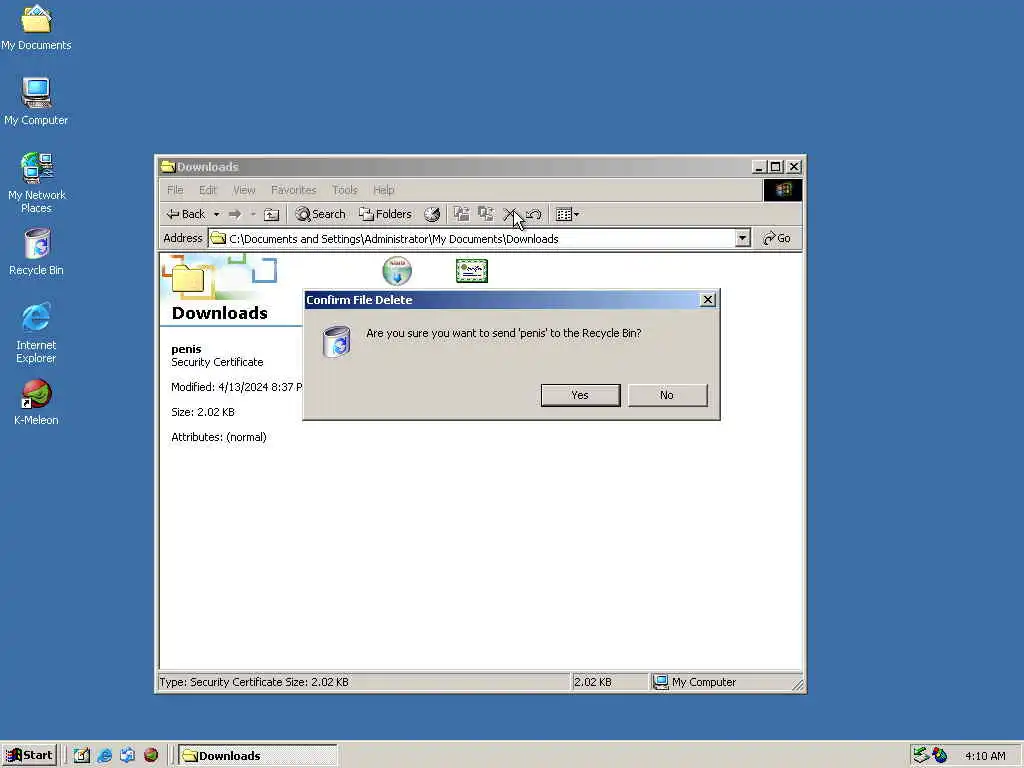Click the 'Security Certificate' text in details pane
This screenshot has width=1024, height=768.
click(217, 362)
